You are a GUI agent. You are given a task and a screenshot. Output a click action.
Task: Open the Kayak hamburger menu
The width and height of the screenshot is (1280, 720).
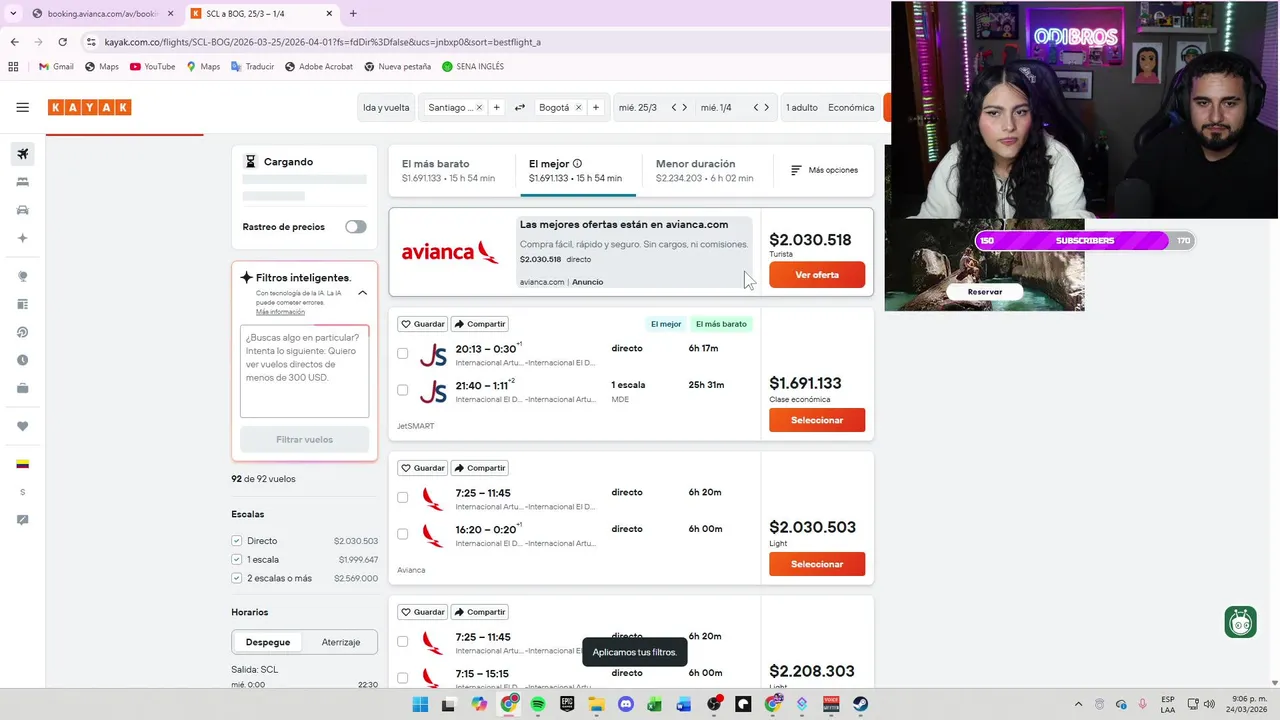(x=22, y=107)
